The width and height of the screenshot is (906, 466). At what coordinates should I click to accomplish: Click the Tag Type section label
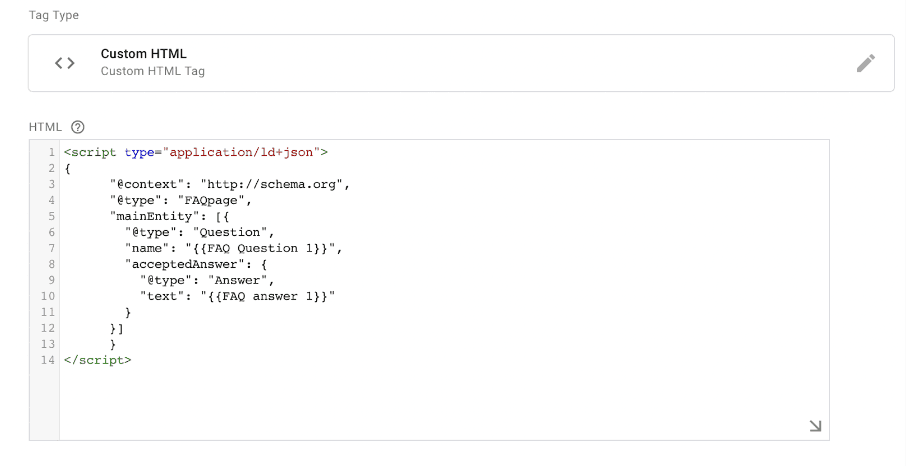point(54,16)
